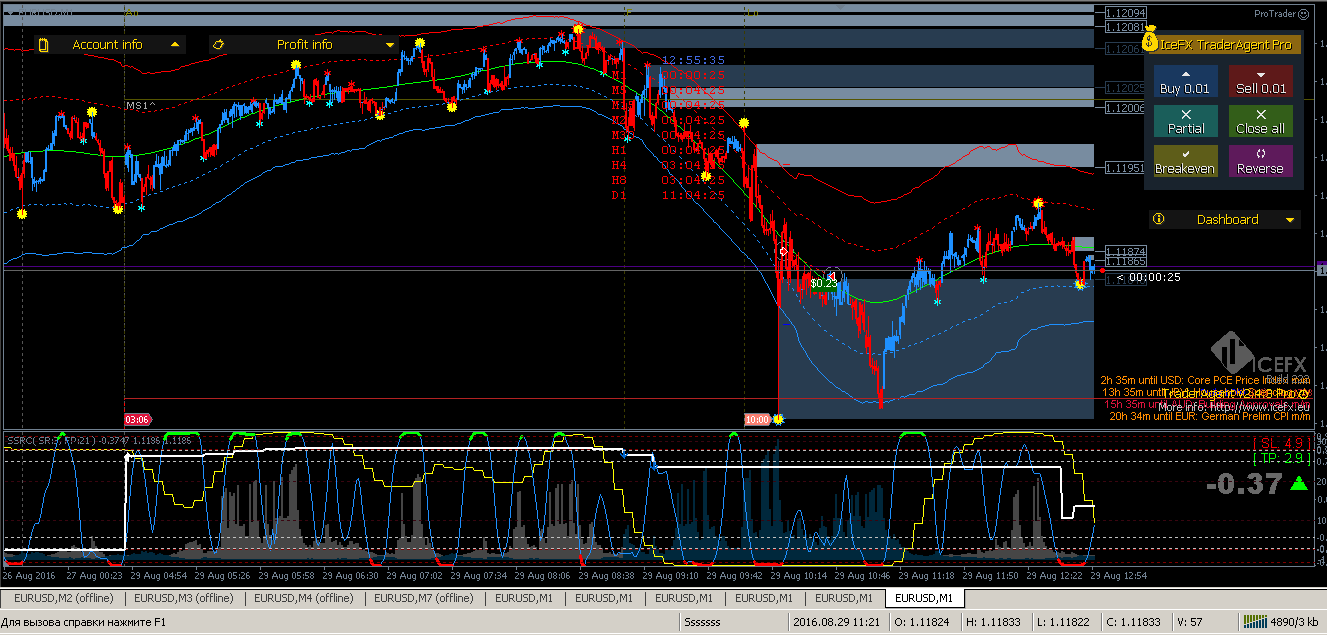This screenshot has height=635, width=1327.
Task: Switch to EURUSD,M4 (offline) tab
Action: click(x=303, y=598)
